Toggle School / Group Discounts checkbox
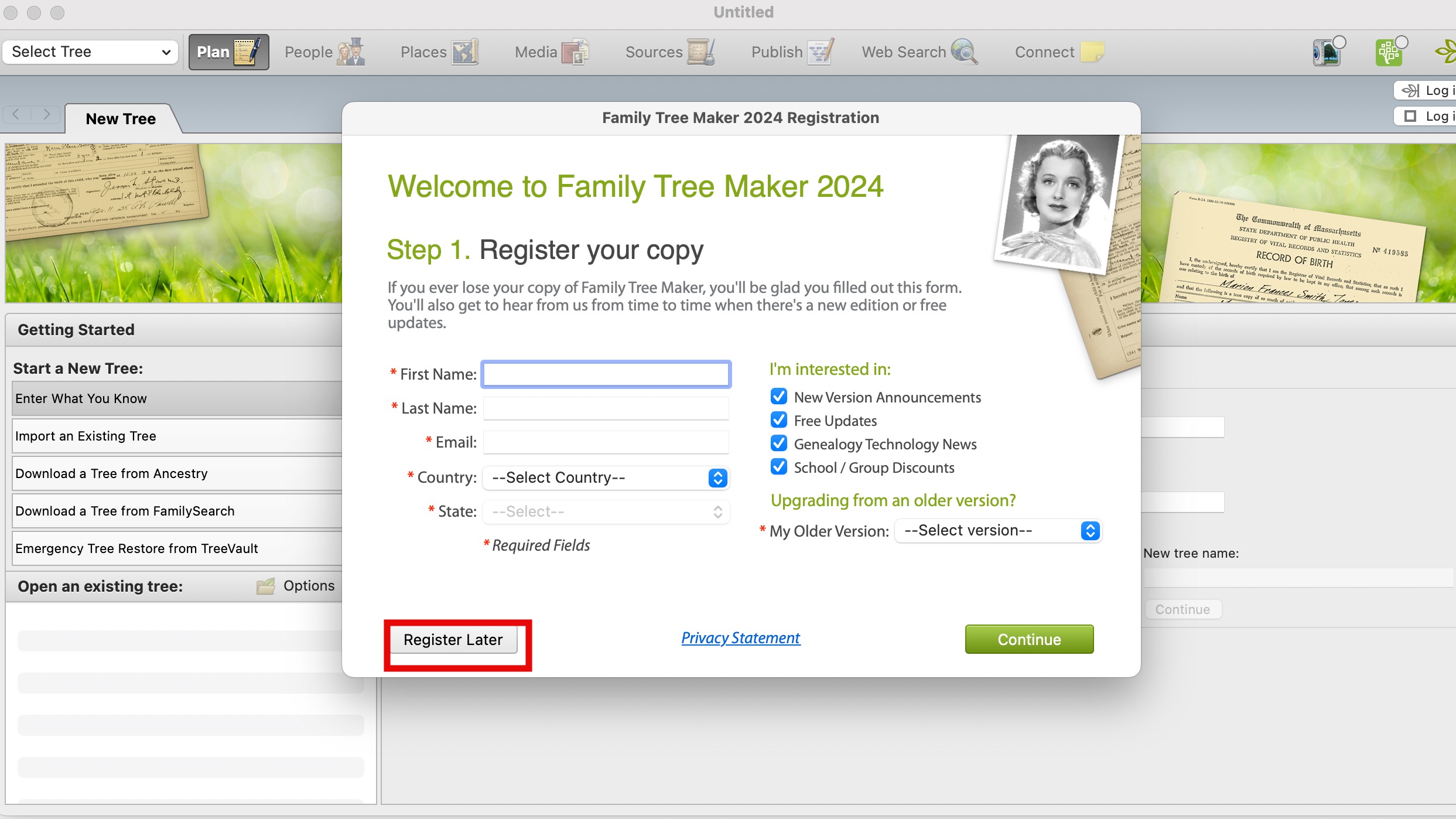This screenshot has width=1456, height=819. point(779,467)
